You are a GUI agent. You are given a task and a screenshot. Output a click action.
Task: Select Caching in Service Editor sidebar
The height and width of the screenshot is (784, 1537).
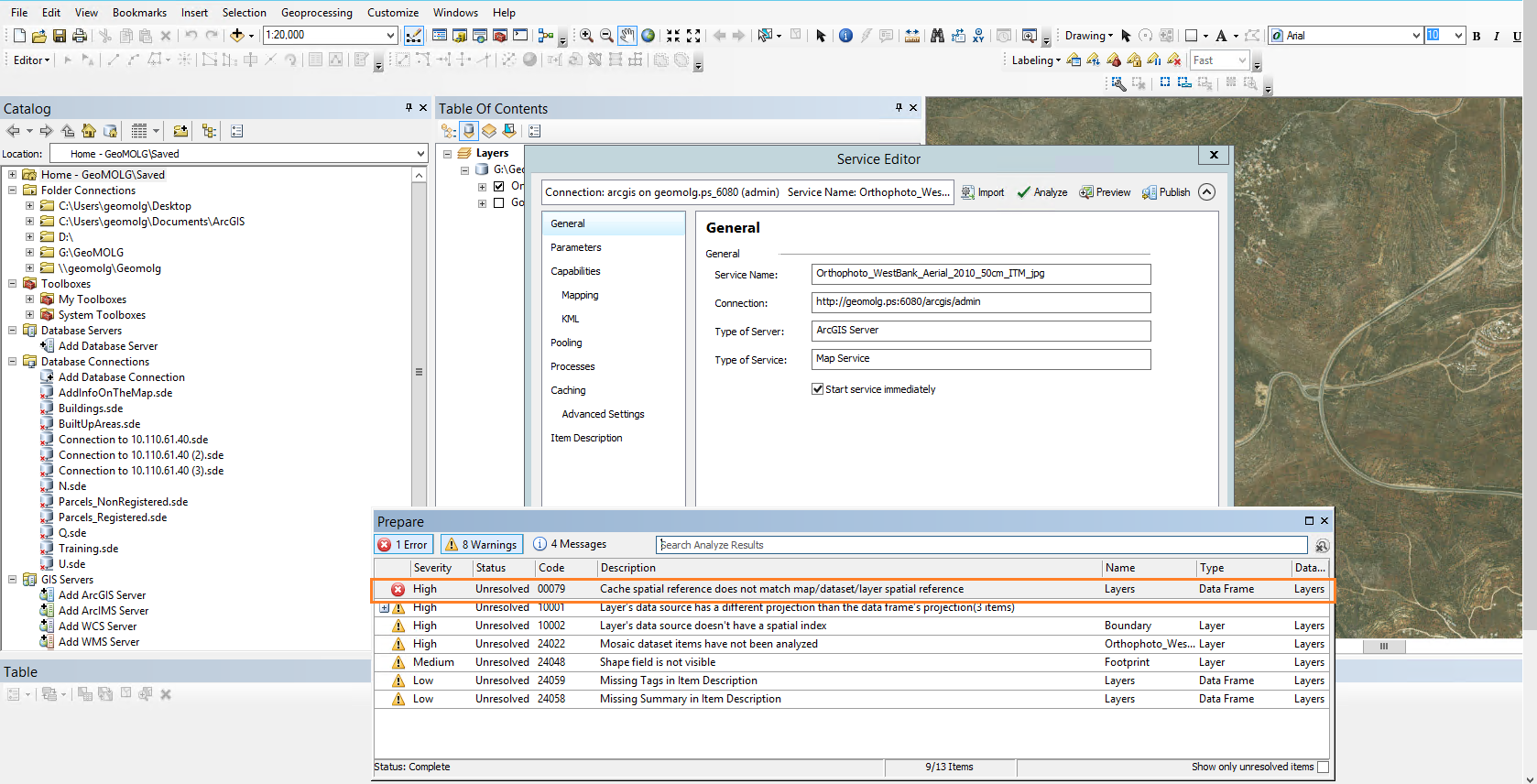[x=568, y=390]
